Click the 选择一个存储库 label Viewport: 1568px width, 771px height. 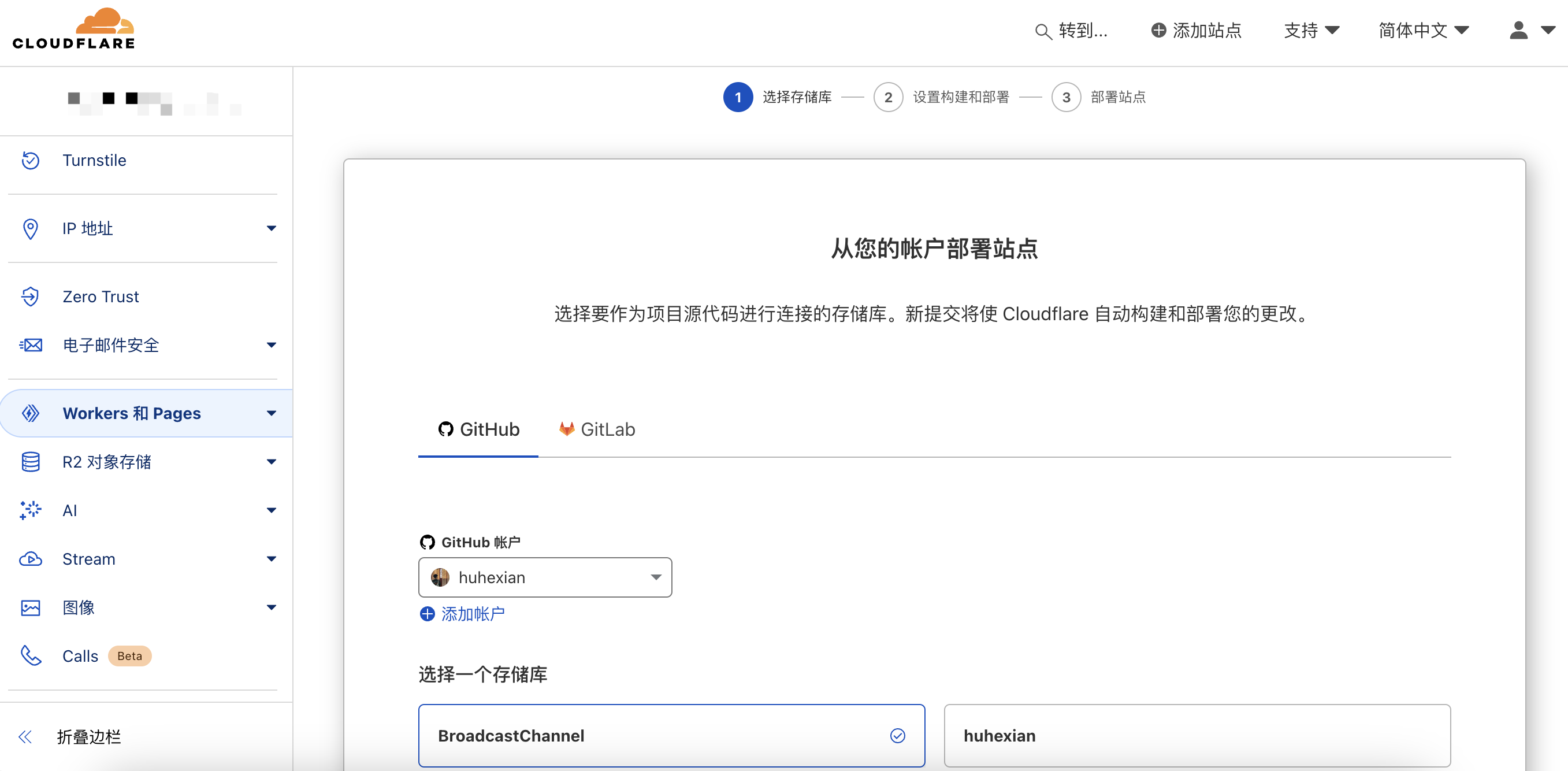tap(482, 674)
